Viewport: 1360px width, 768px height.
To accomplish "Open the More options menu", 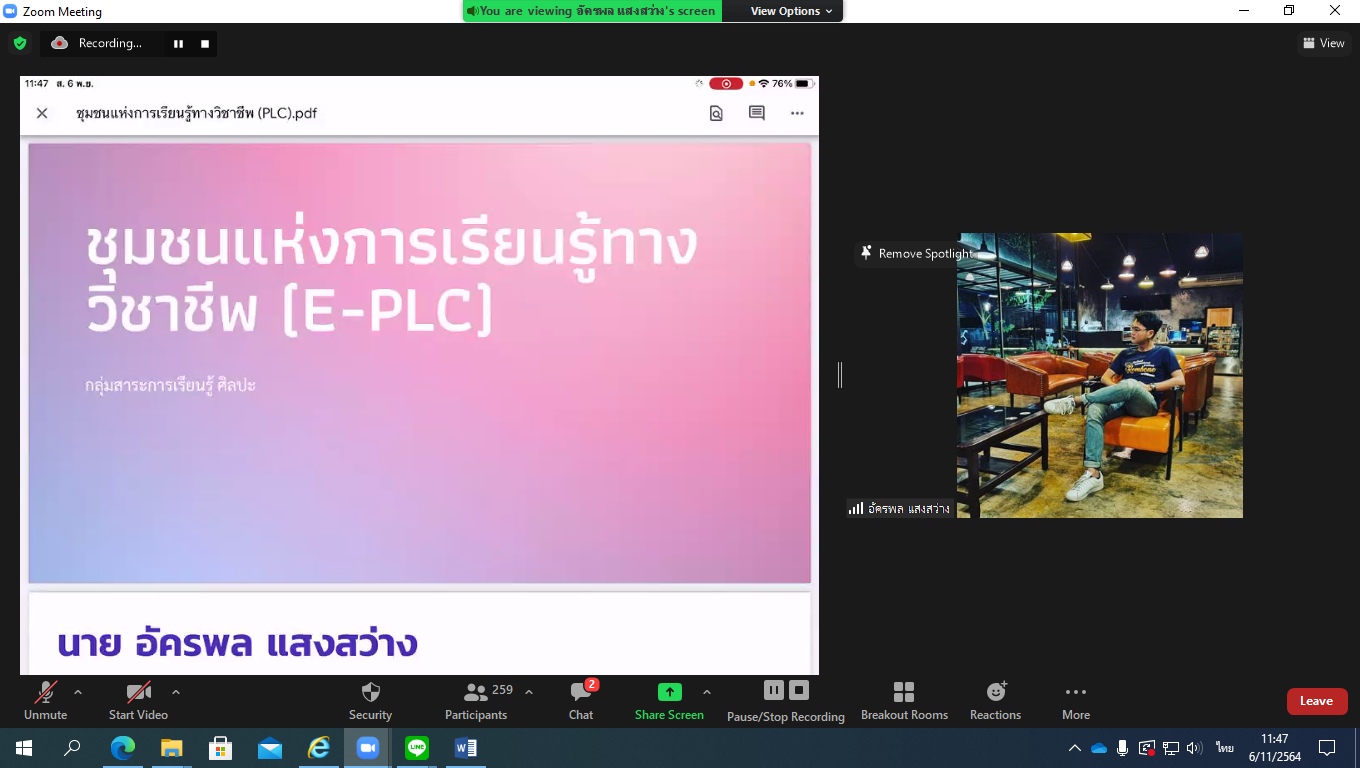I will click(1076, 700).
